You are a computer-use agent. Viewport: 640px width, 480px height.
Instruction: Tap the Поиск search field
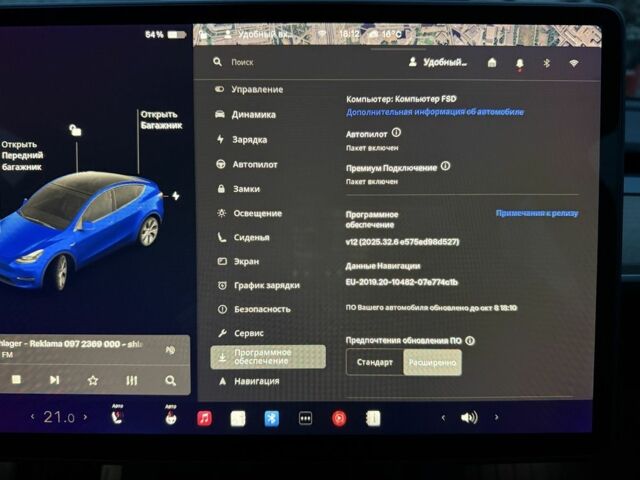(300, 62)
